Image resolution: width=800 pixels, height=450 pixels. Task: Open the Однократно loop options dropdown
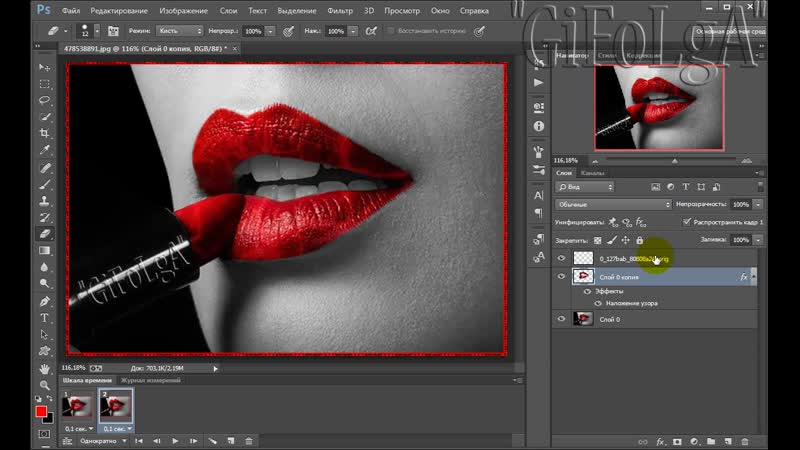pos(98,440)
